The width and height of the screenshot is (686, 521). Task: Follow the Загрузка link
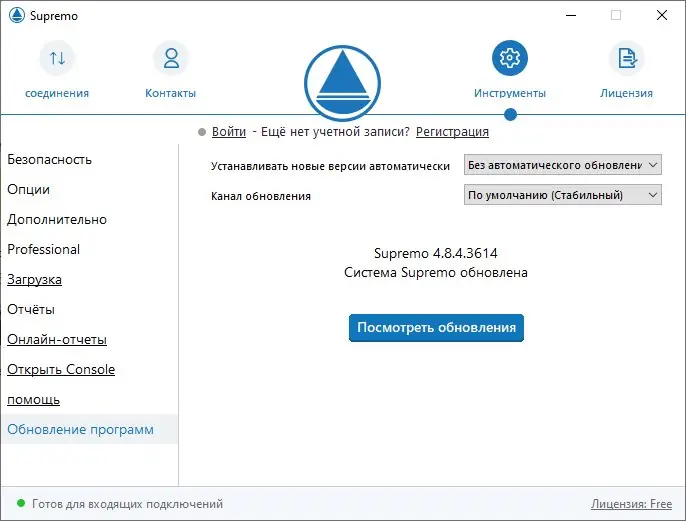point(34,280)
